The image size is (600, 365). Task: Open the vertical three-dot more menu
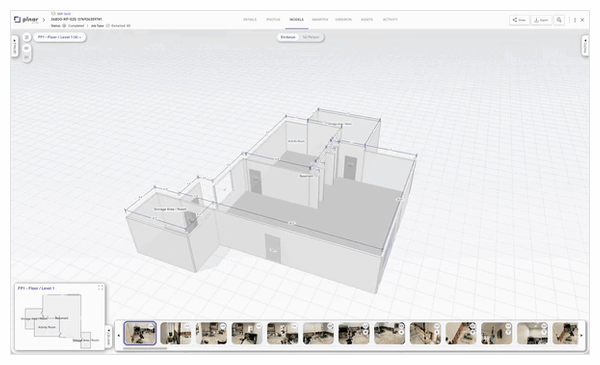tap(575, 20)
